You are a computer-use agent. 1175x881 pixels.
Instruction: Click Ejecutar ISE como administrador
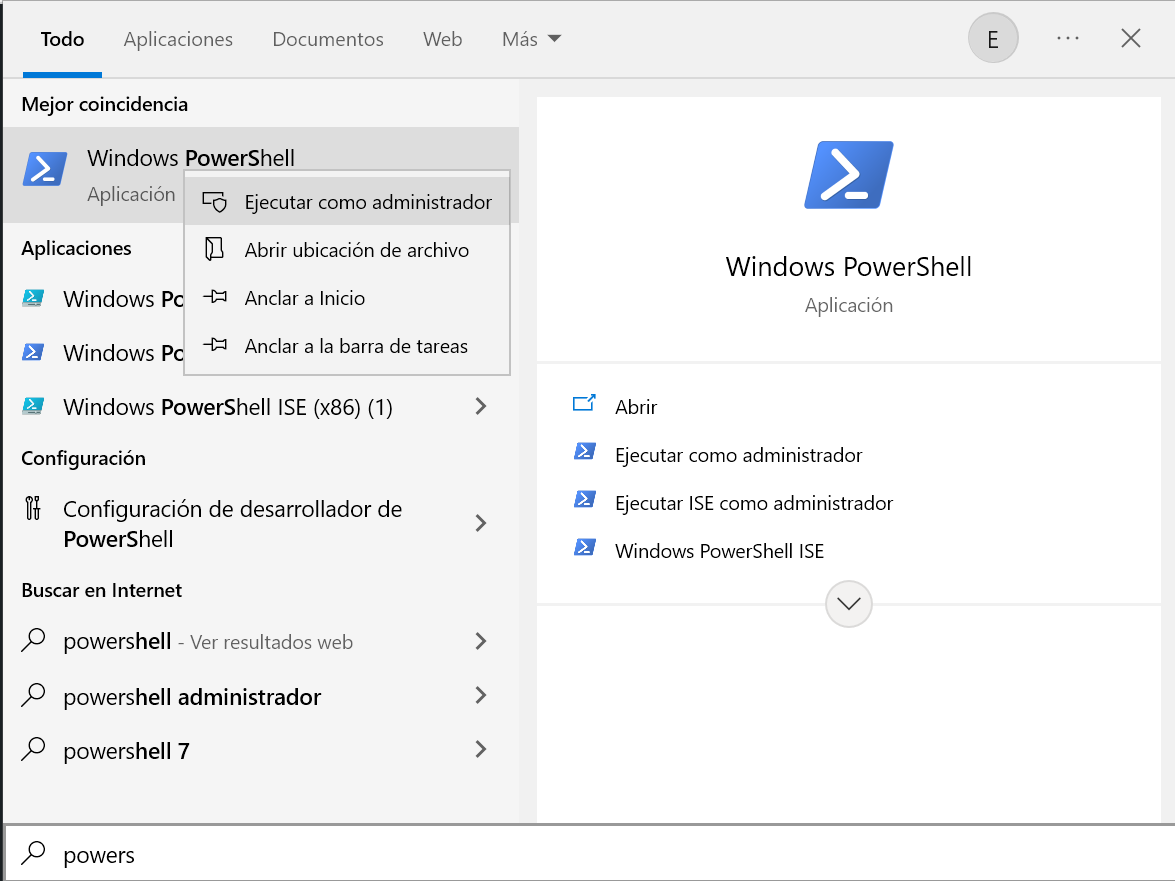[754, 503]
